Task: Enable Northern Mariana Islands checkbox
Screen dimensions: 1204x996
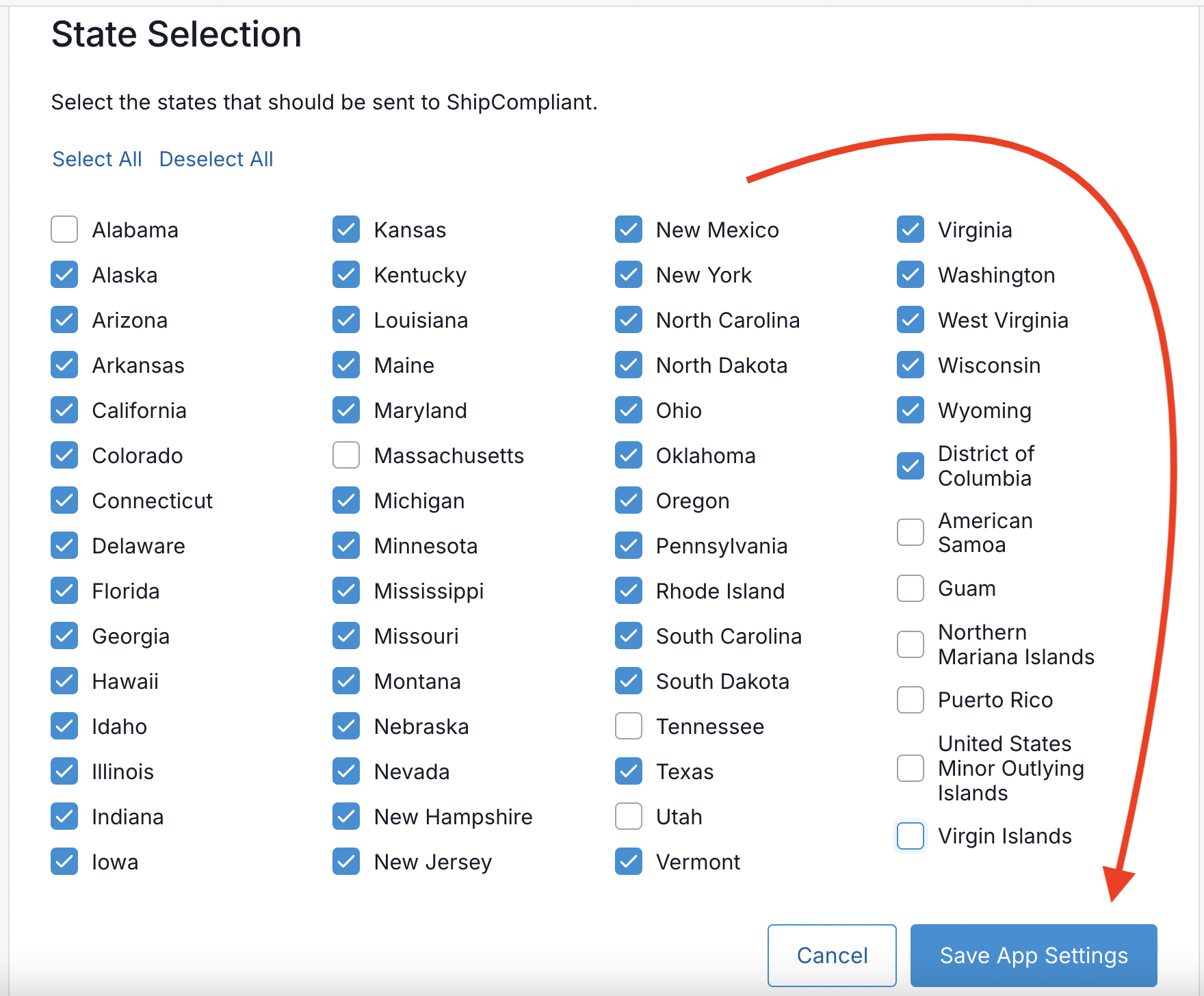Action: [x=910, y=644]
